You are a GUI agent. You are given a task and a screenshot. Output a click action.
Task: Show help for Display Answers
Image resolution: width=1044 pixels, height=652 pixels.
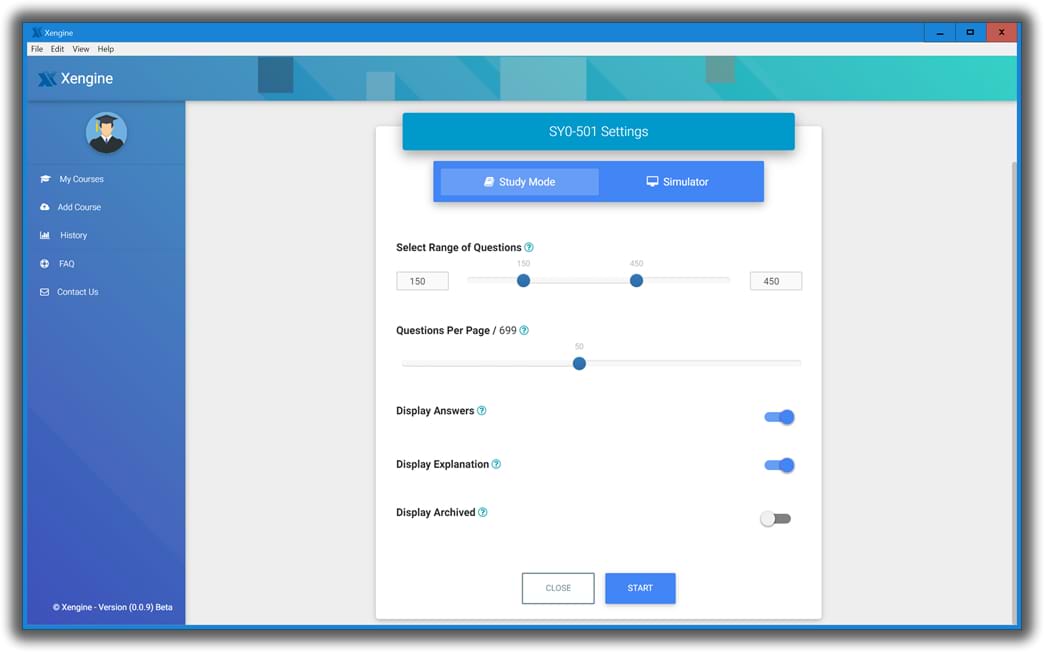pos(481,411)
